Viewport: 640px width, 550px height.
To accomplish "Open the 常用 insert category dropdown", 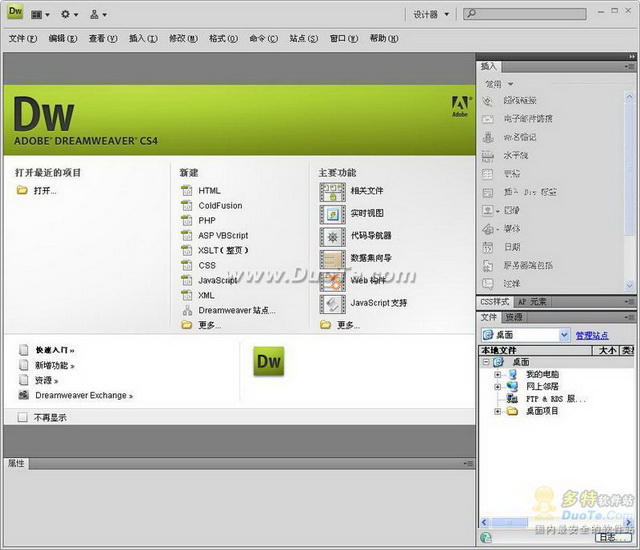I will point(499,84).
